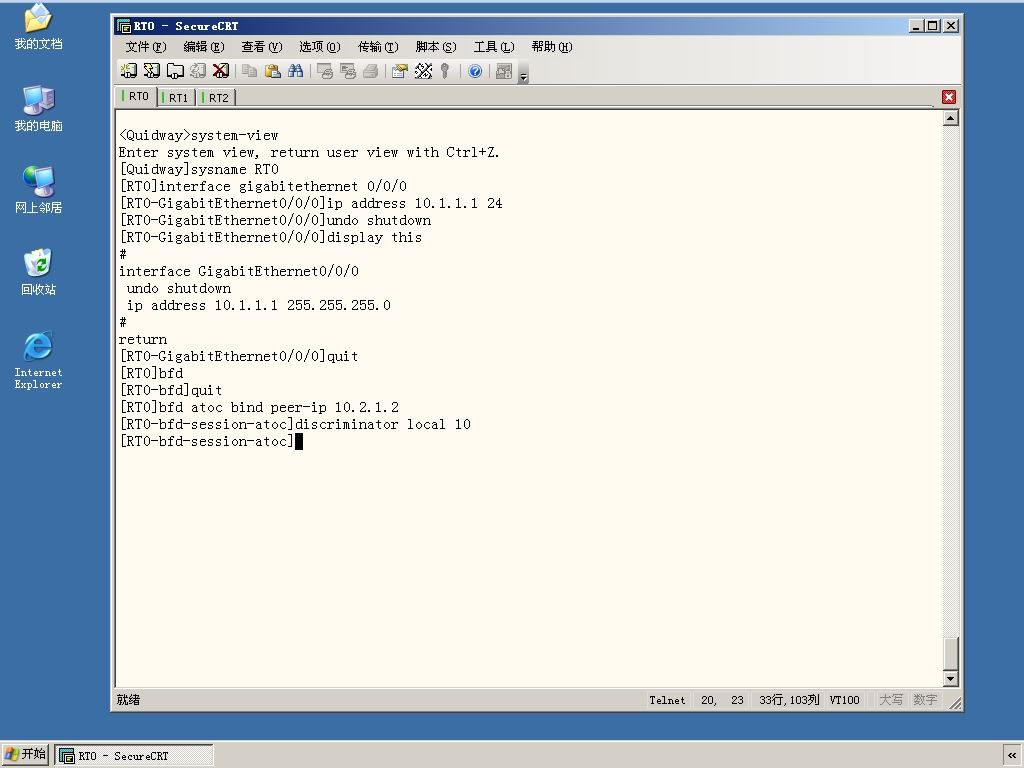
Task: Close the active tab with red X
Action: click(949, 97)
